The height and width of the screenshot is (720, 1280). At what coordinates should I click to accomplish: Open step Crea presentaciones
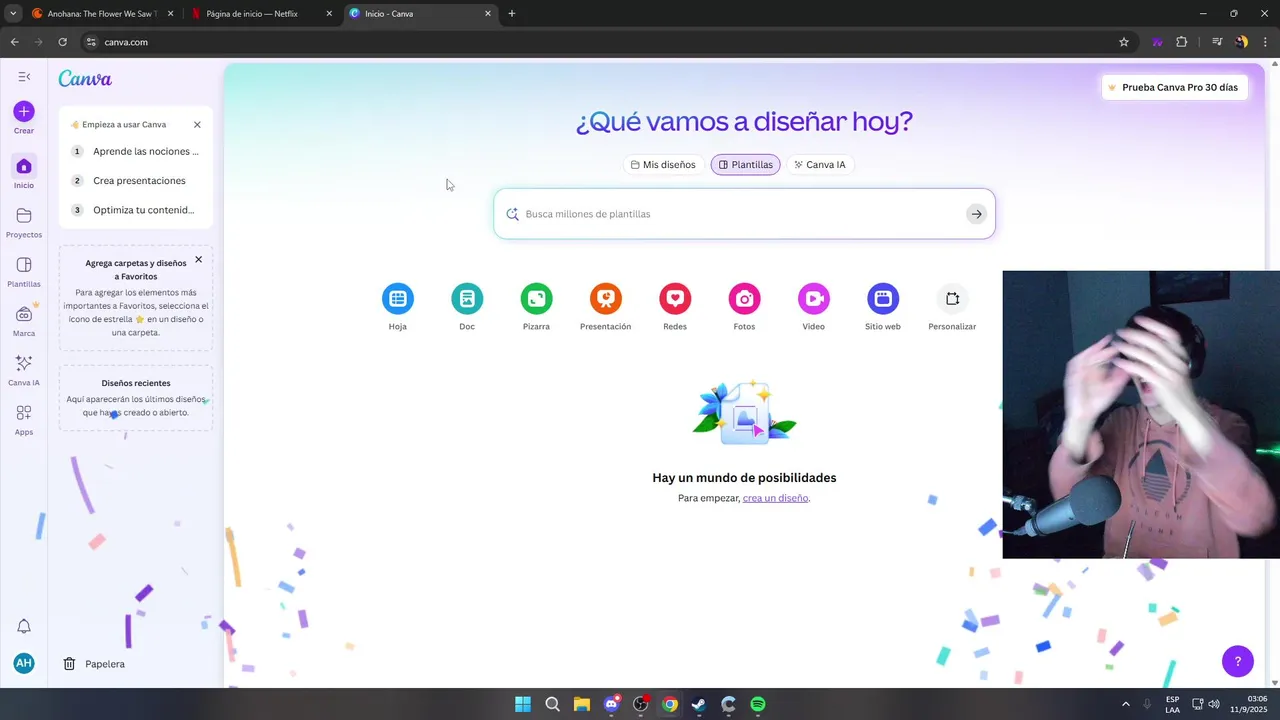136,181
